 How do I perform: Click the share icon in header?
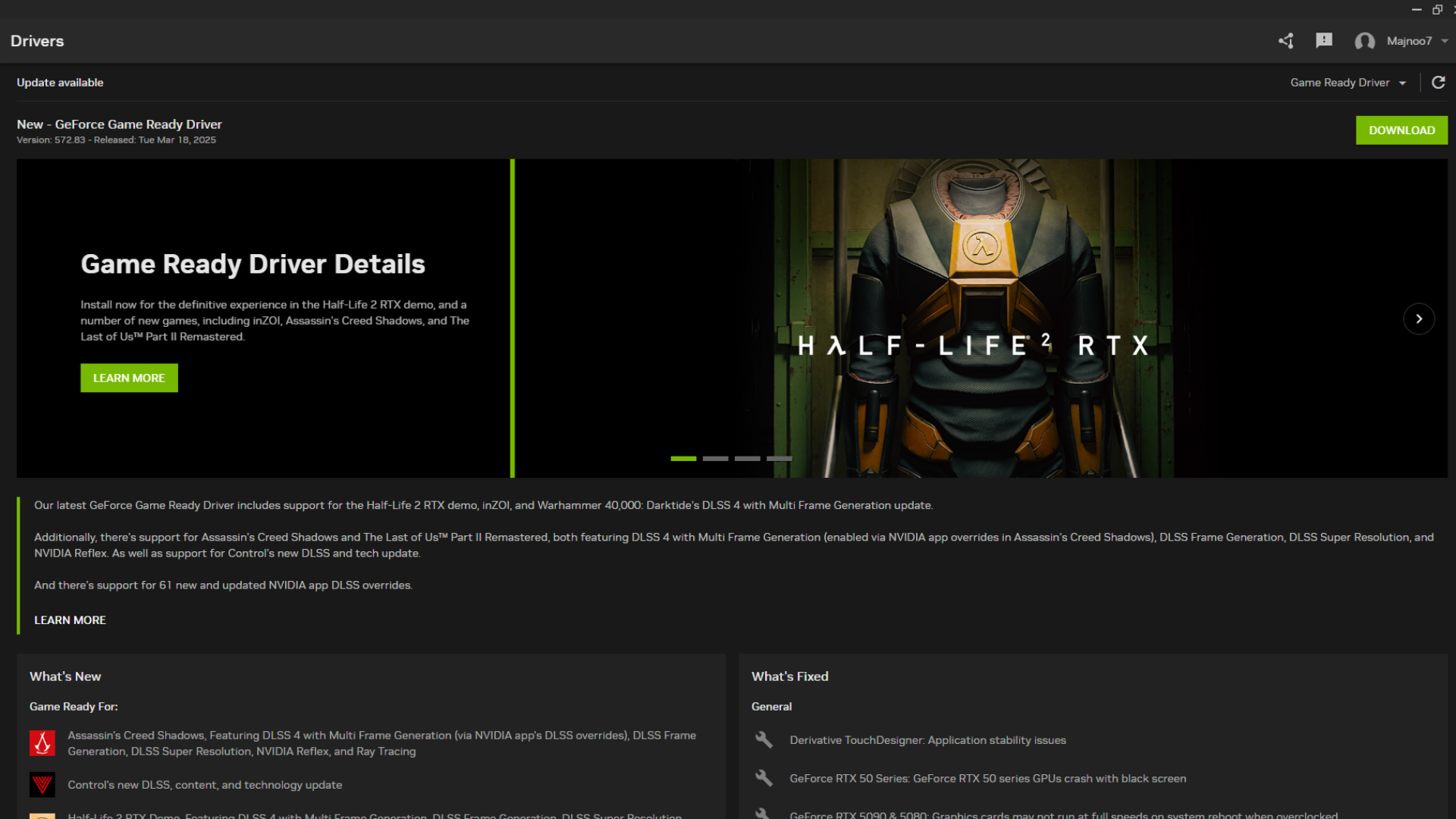tap(1286, 41)
